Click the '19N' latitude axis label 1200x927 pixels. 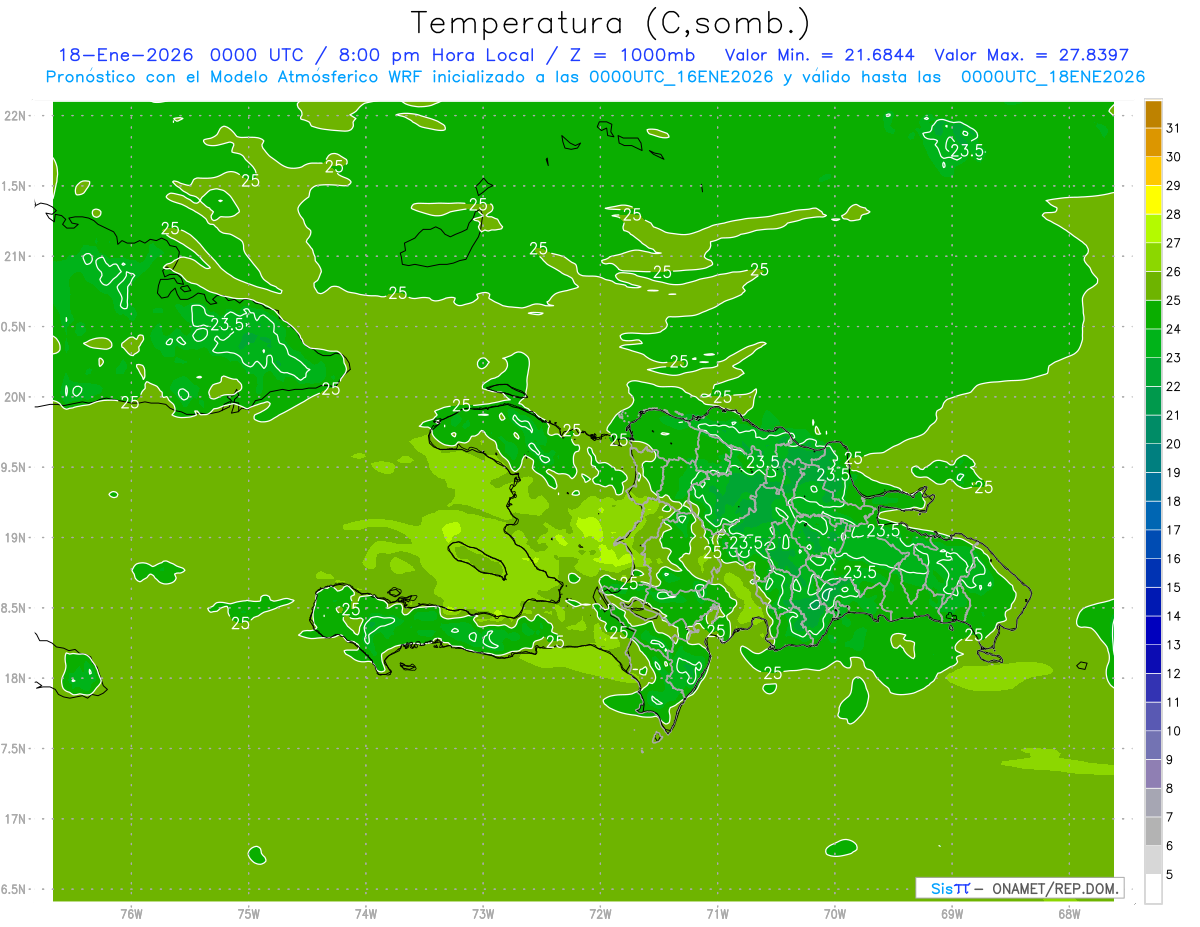coord(14,538)
